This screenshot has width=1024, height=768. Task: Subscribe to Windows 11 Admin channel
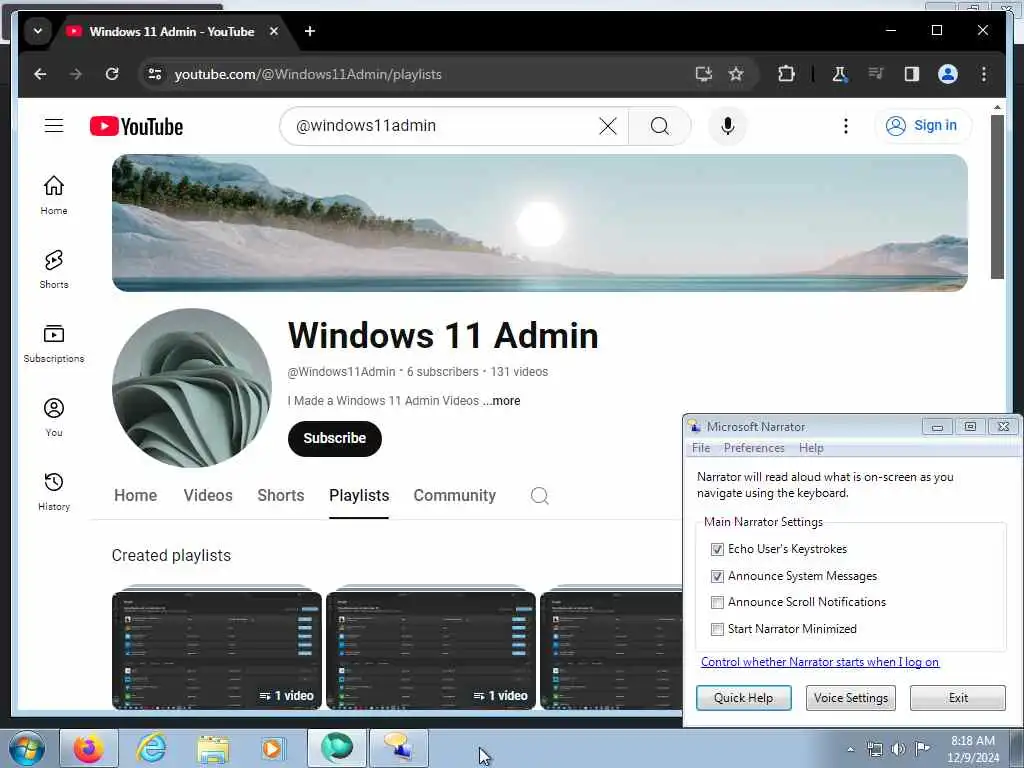click(x=334, y=438)
